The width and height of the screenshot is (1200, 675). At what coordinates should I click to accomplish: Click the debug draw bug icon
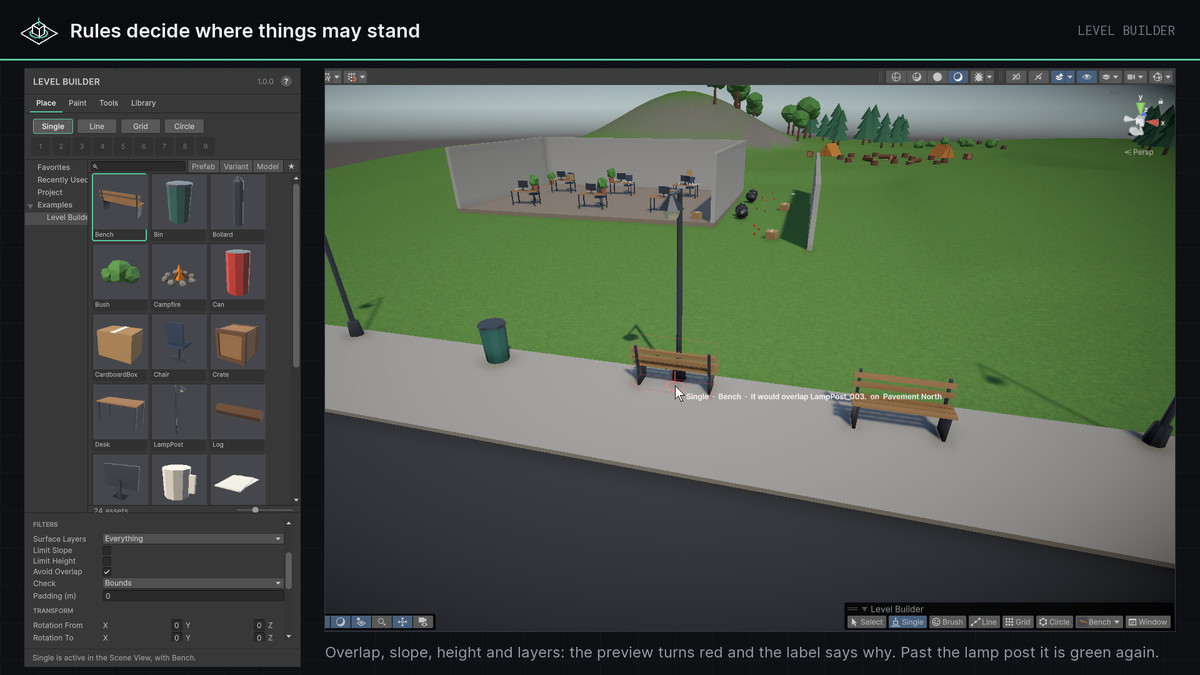tap(977, 76)
